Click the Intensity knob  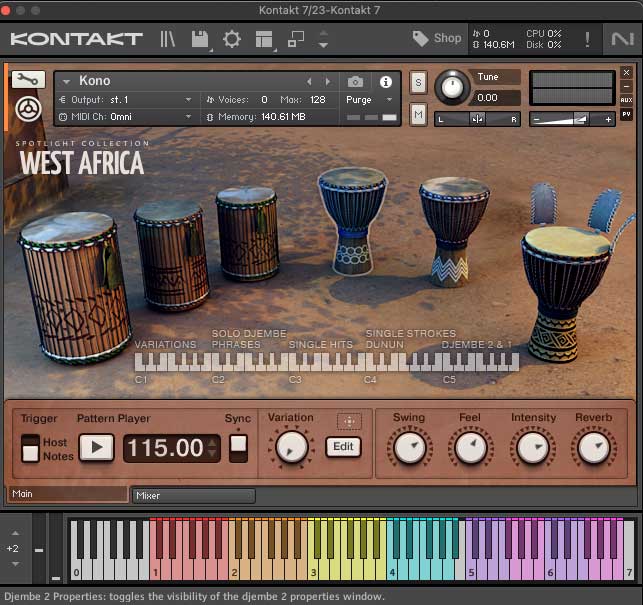(x=532, y=447)
